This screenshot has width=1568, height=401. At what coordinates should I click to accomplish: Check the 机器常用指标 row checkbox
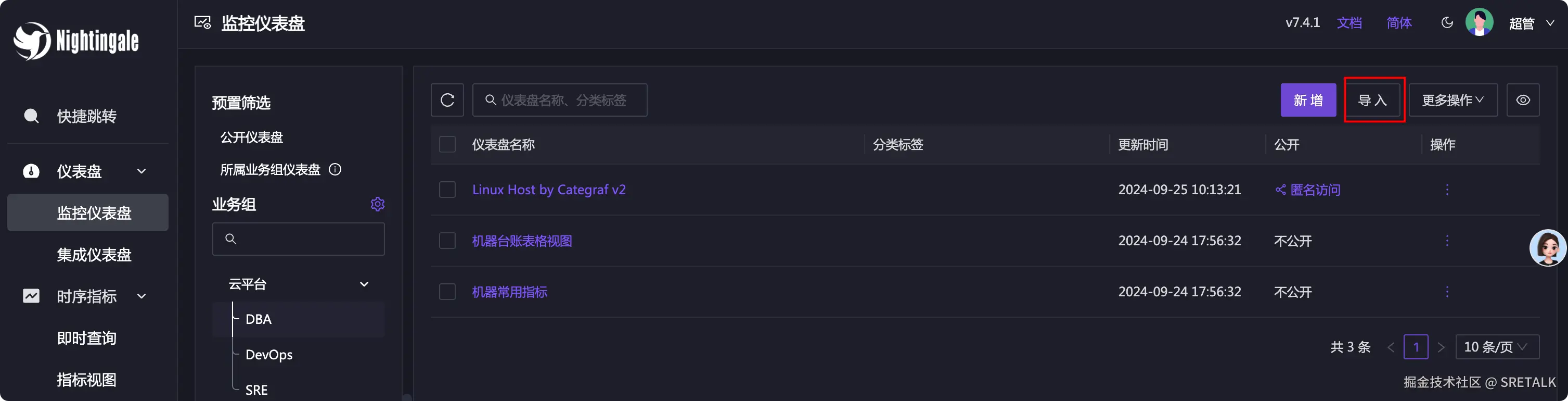[x=447, y=291]
